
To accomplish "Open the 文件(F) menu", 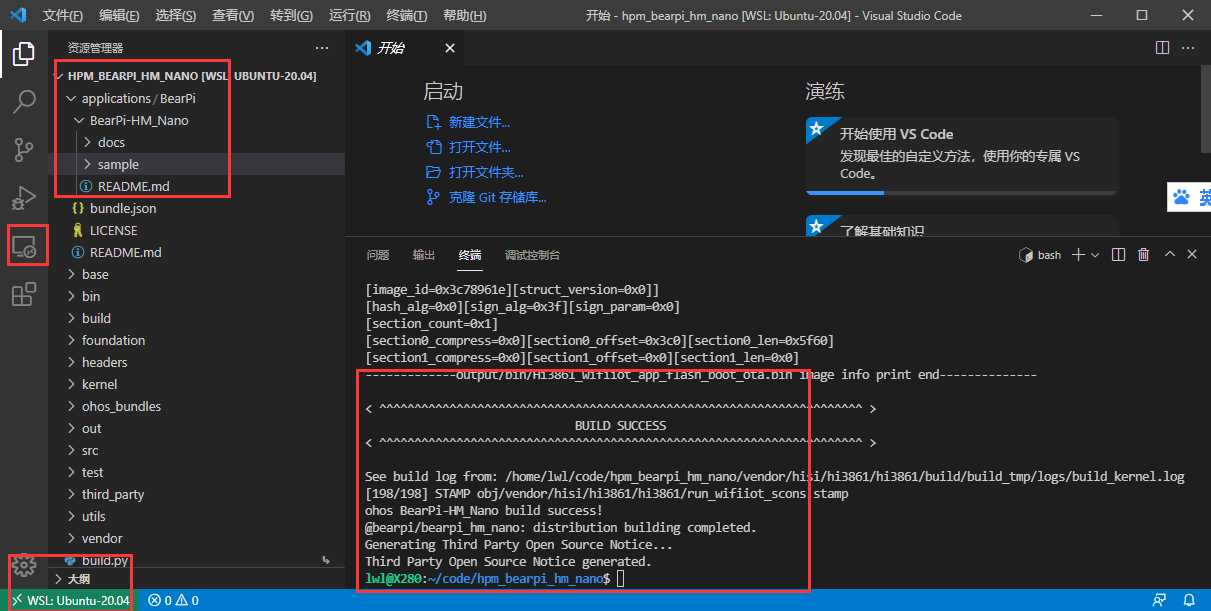I will point(63,16).
